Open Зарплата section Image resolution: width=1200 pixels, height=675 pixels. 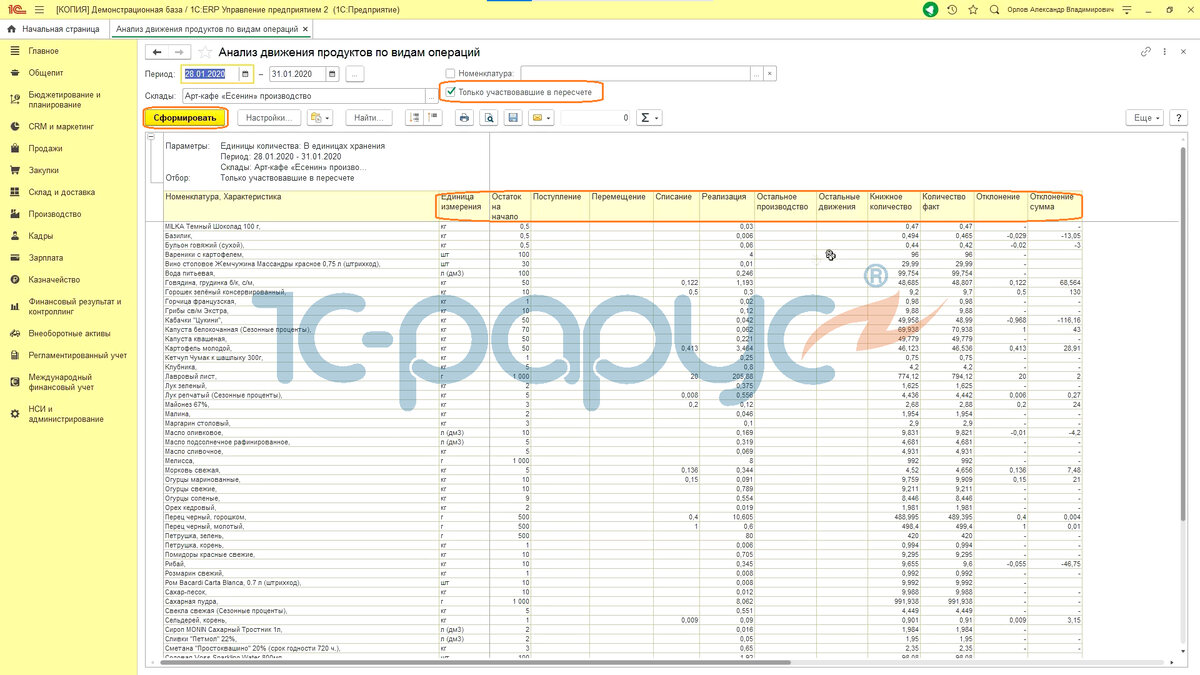click(46, 258)
